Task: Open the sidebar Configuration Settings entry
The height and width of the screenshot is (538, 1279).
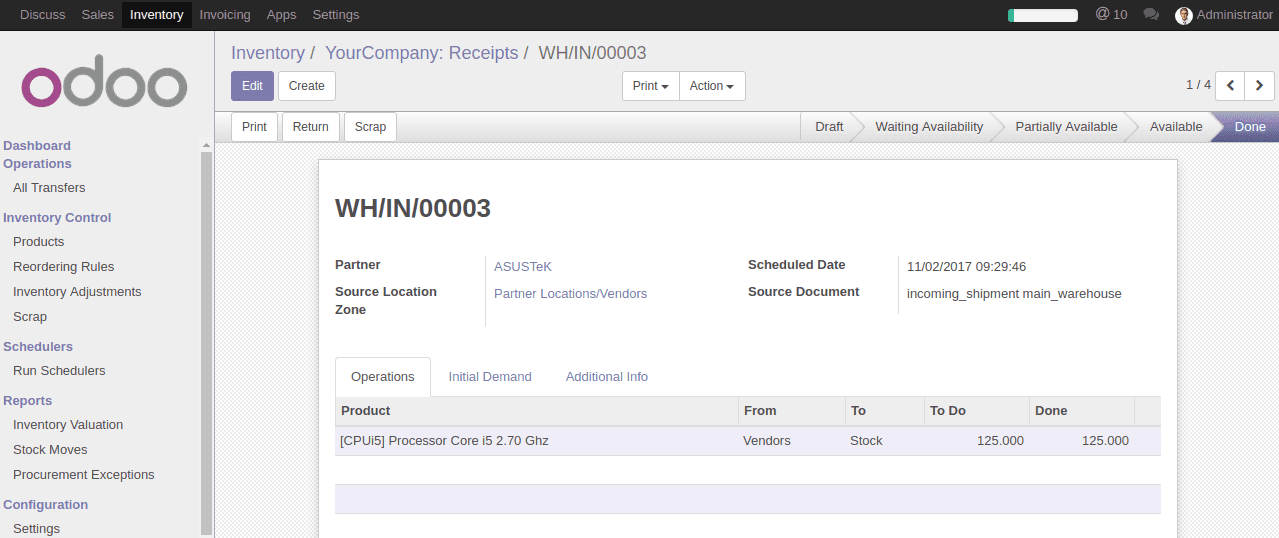Action: coord(36,529)
